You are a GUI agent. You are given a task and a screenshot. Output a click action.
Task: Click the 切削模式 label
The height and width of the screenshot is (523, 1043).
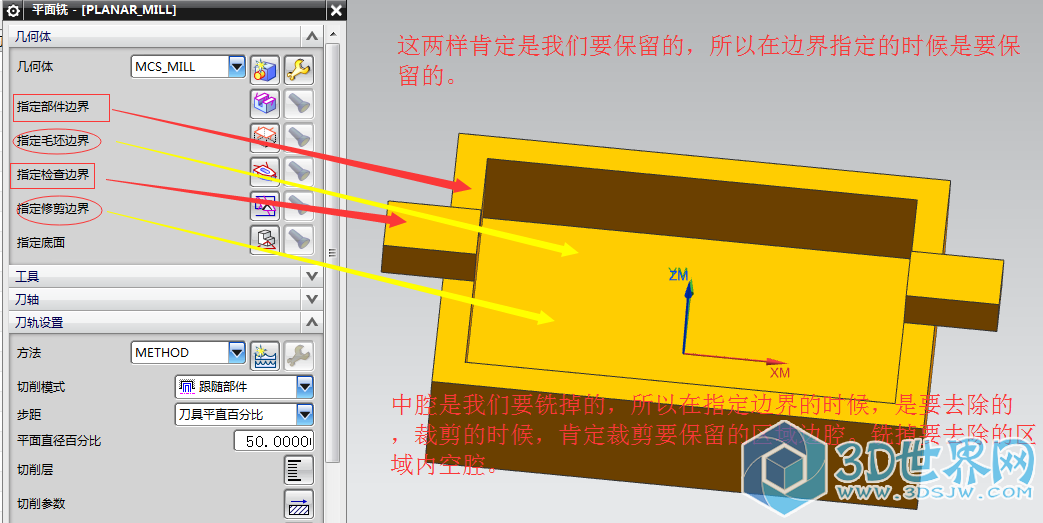[x=41, y=387]
